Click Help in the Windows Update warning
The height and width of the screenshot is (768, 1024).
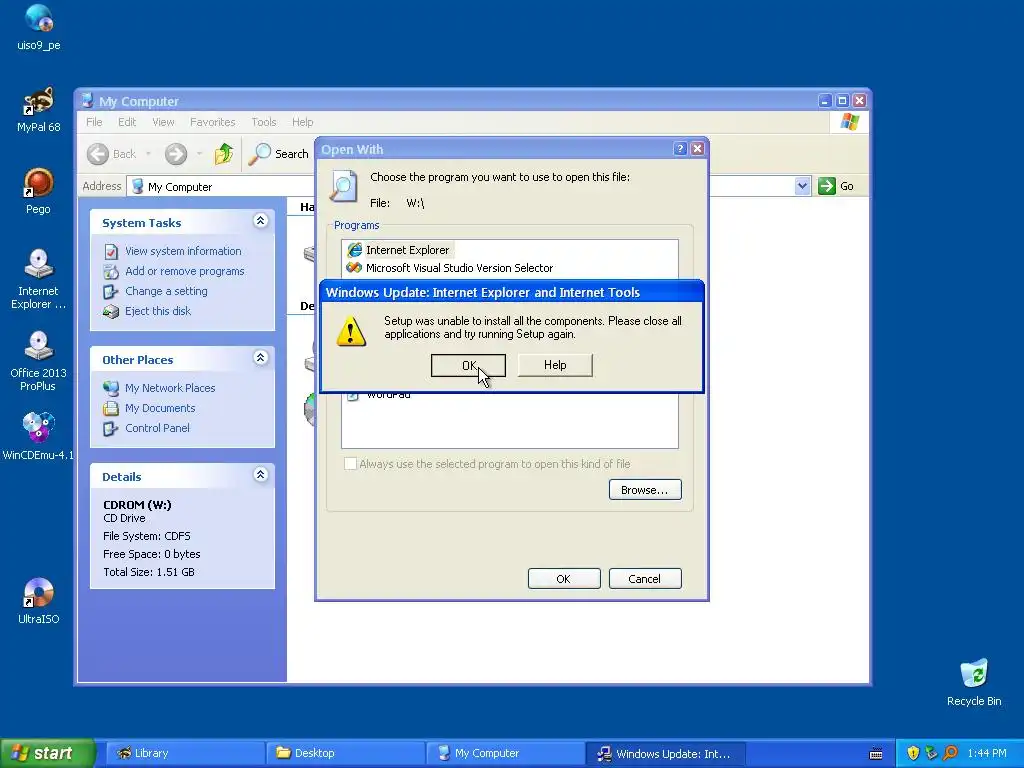pos(555,365)
